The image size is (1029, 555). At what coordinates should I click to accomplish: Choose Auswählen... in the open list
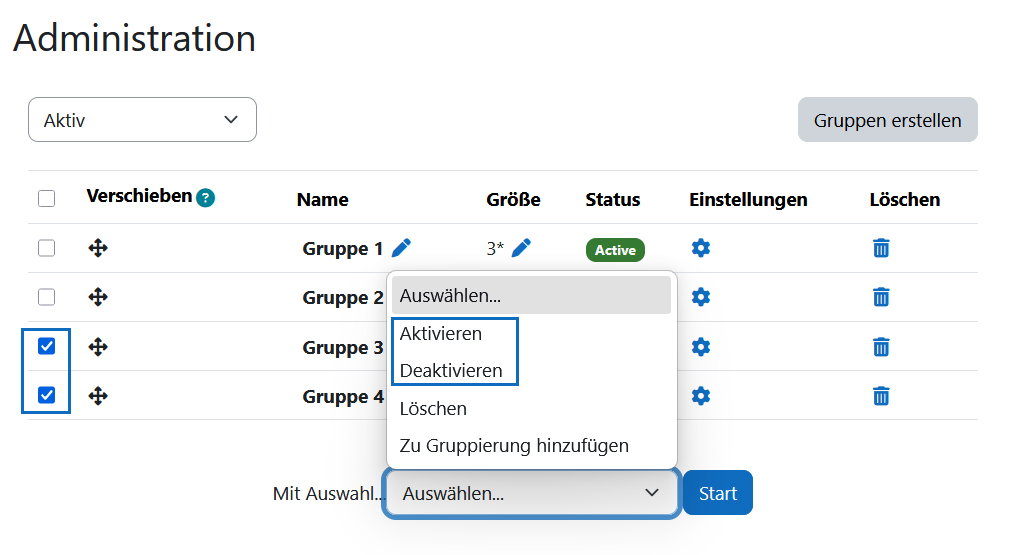point(532,295)
